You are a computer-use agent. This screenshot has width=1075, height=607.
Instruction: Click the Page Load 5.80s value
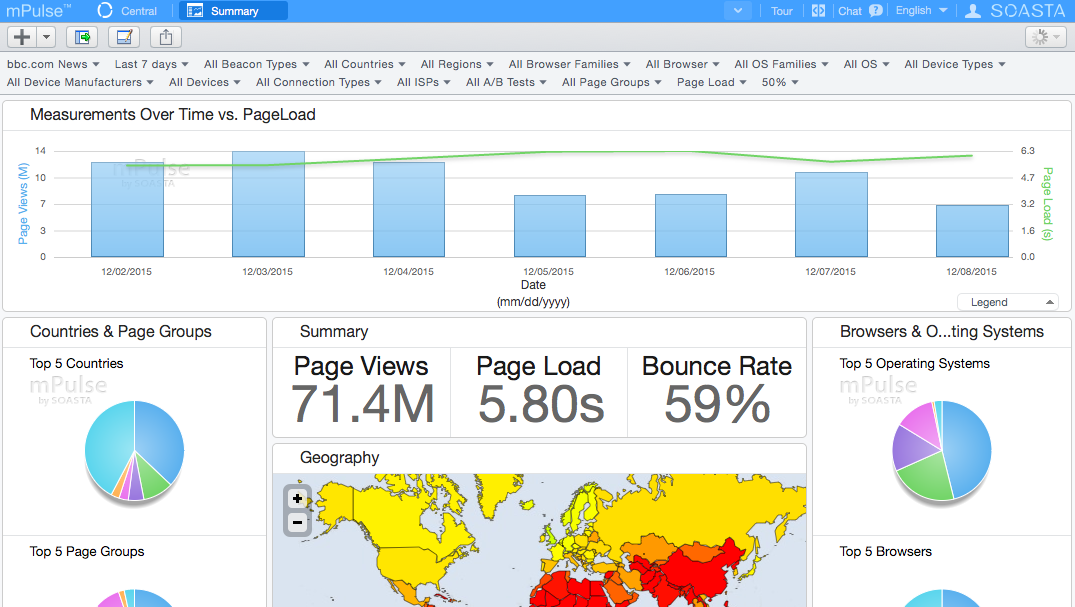coord(541,404)
